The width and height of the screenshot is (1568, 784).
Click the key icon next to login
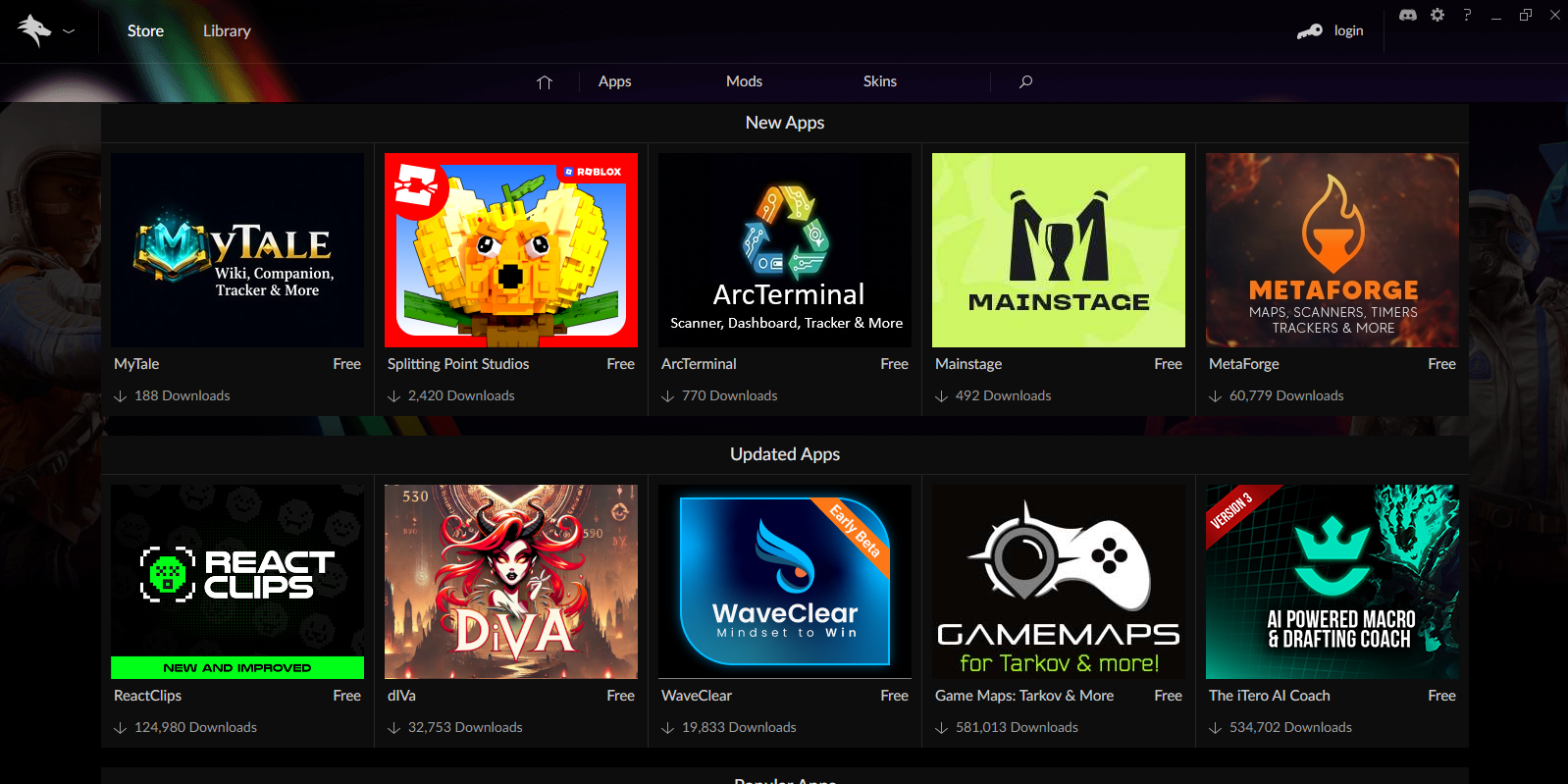point(1310,31)
